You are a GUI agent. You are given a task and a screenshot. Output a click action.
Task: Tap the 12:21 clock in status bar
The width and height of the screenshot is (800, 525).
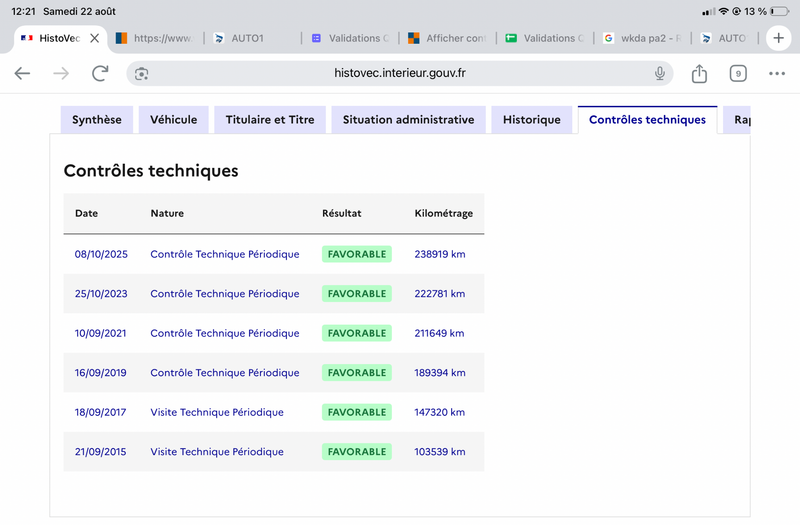coord(23,11)
